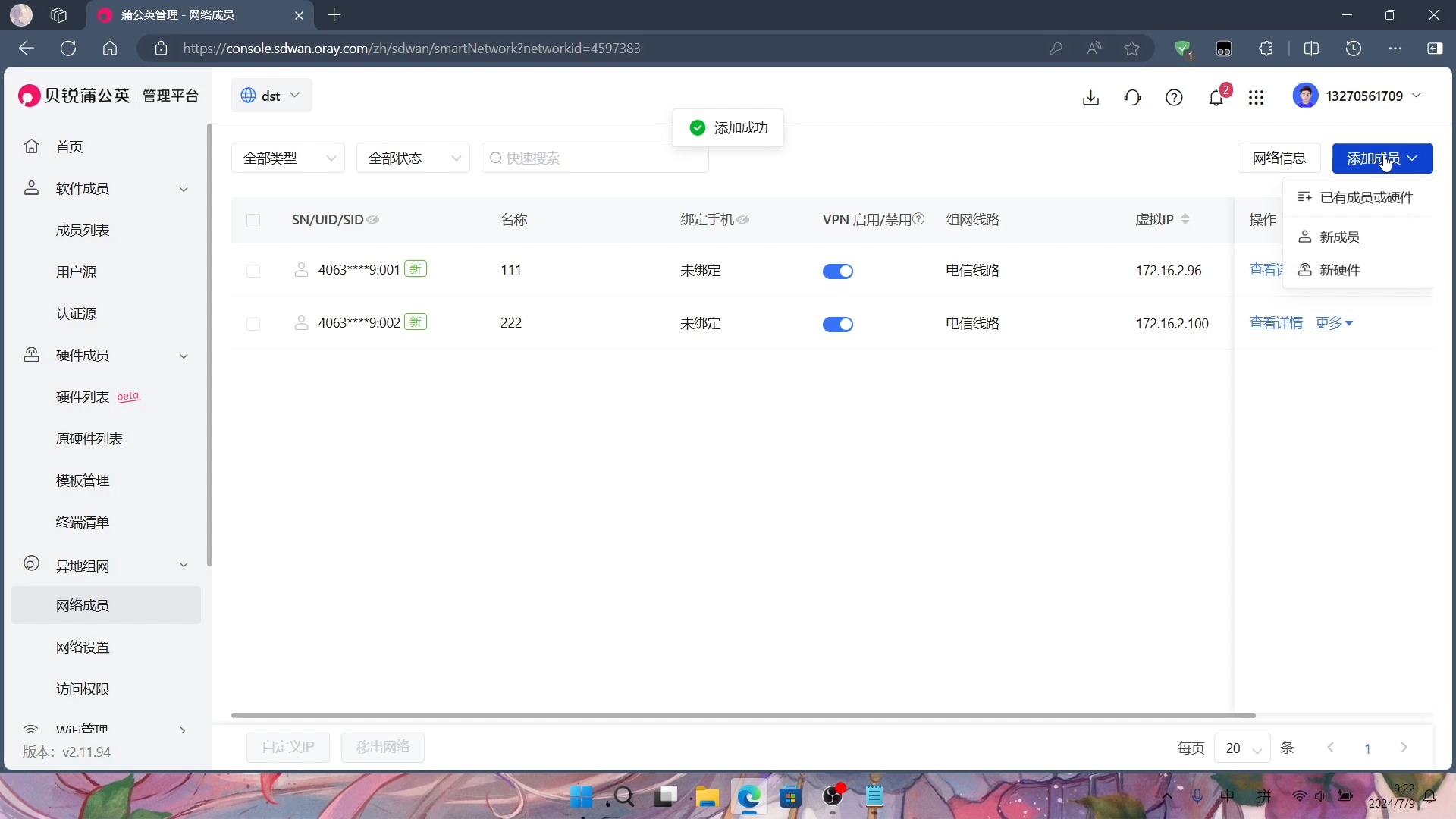Choose 已有成员或硬件 from menu
1456x819 pixels.
point(1357,197)
